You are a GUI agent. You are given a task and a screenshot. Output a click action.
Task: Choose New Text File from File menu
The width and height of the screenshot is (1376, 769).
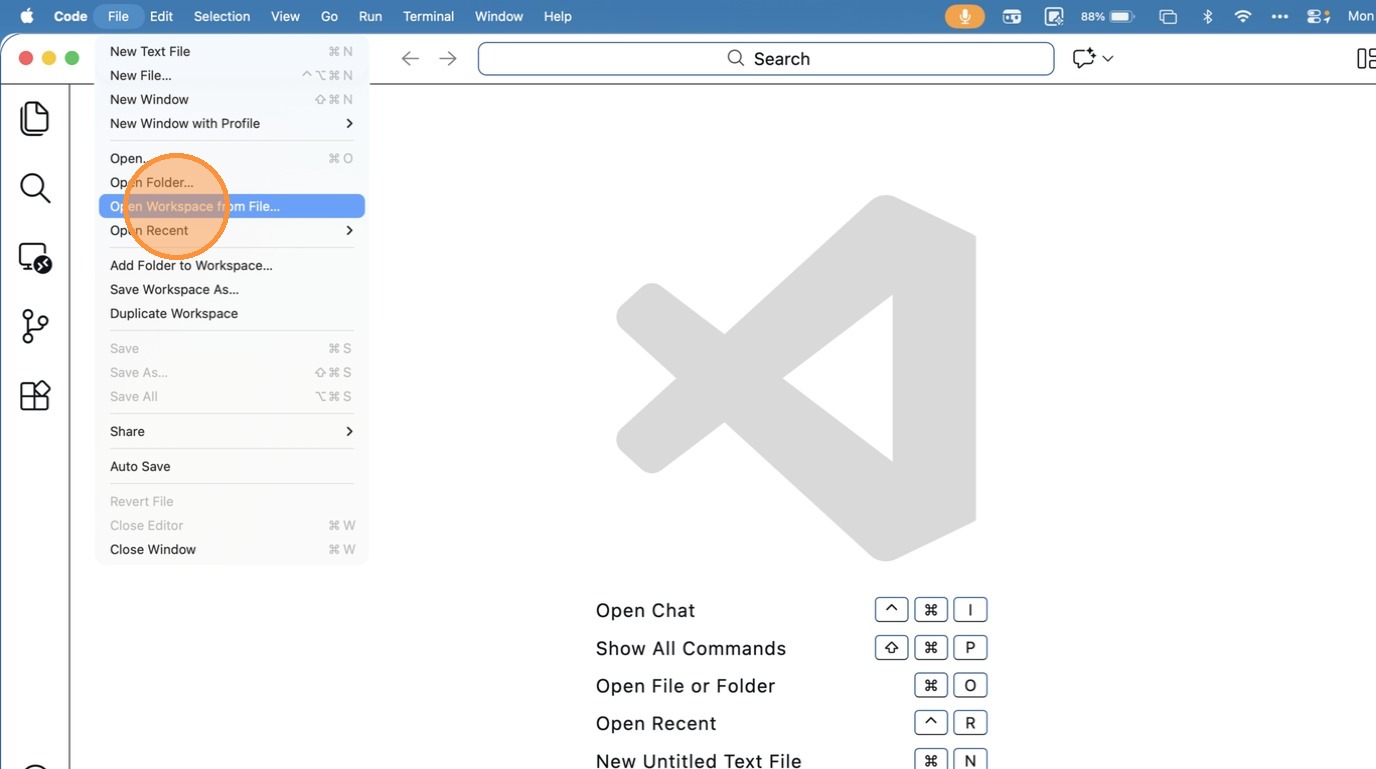point(232,51)
